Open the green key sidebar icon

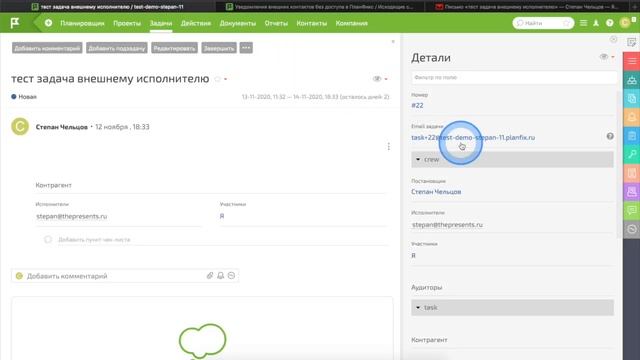pos(631,154)
